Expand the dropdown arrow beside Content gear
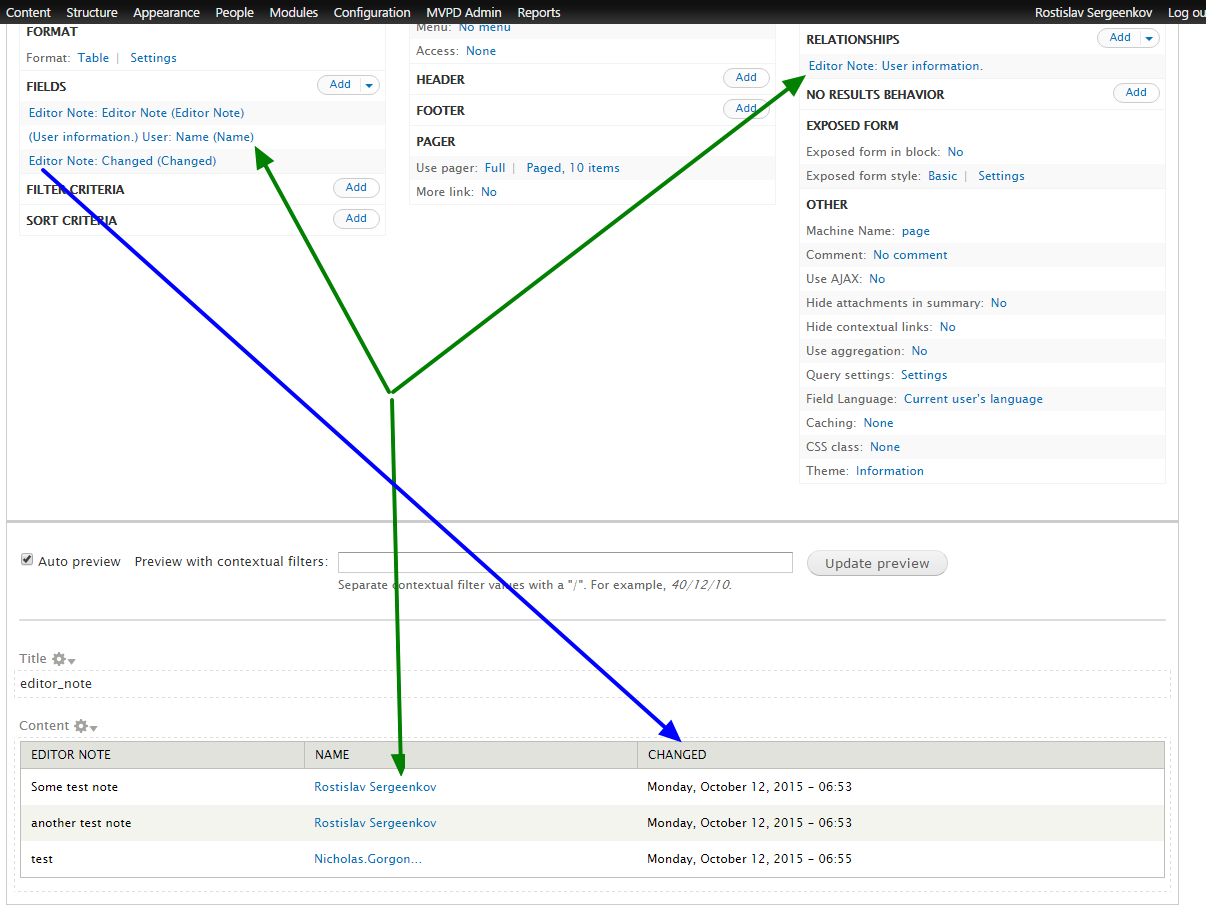Screen dimensions: 1206x921 93,728
